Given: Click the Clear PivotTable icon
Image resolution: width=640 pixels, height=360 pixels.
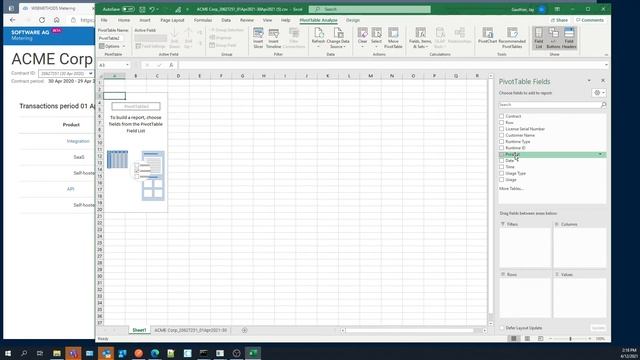Looking at the screenshot, I should point(362,38).
